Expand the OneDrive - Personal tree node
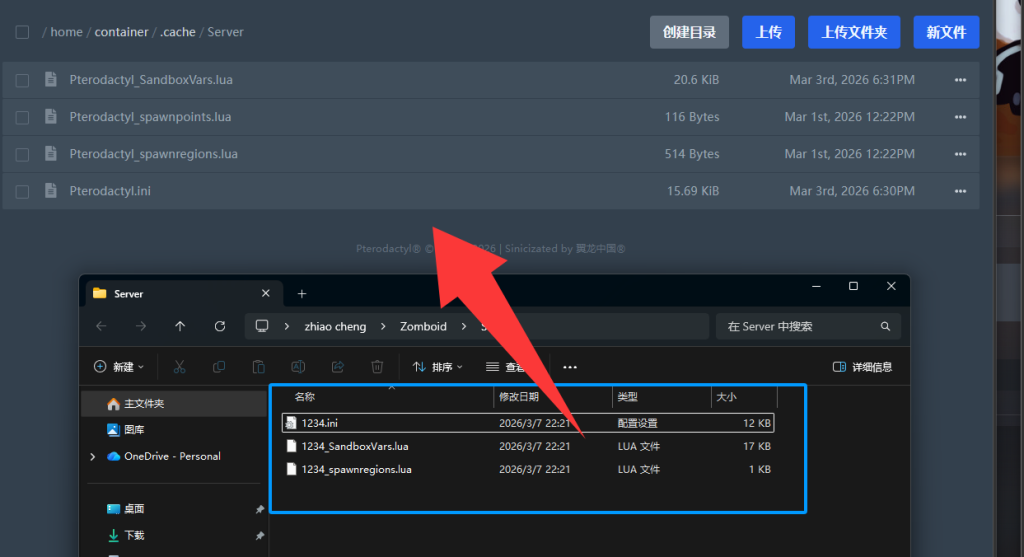 coord(93,456)
